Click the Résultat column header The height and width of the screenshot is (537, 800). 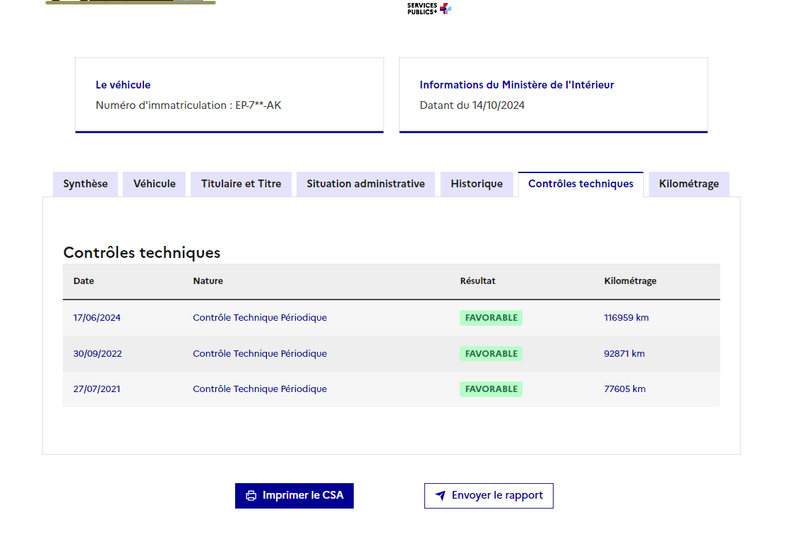[x=478, y=281]
